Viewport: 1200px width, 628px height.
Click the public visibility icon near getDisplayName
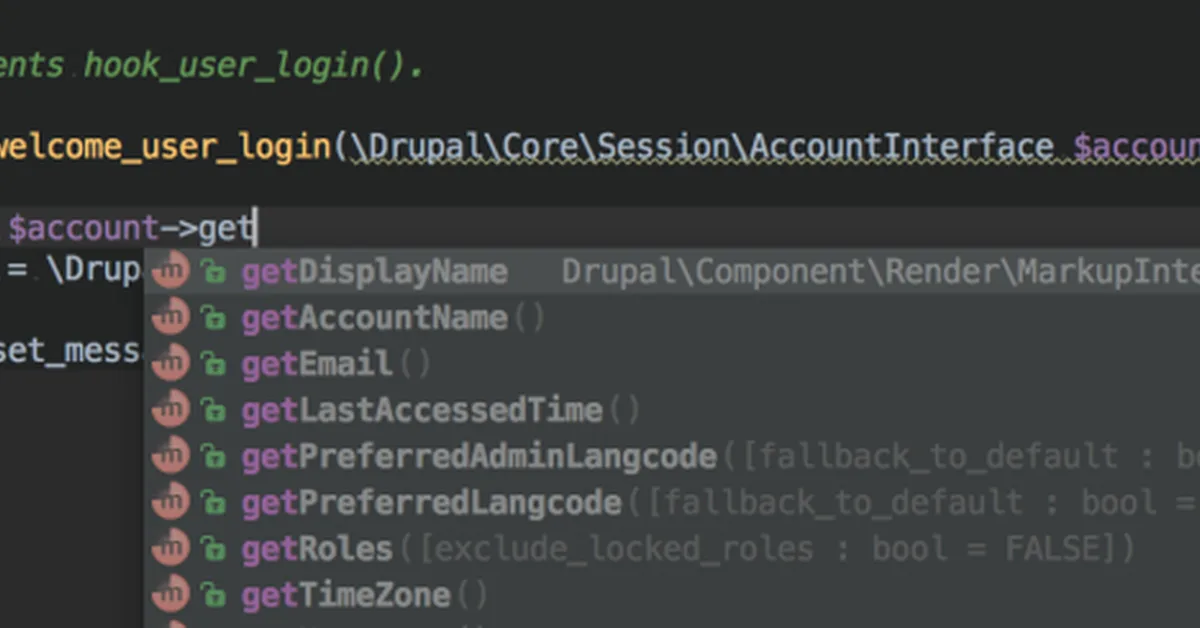pyautogui.click(x=214, y=270)
